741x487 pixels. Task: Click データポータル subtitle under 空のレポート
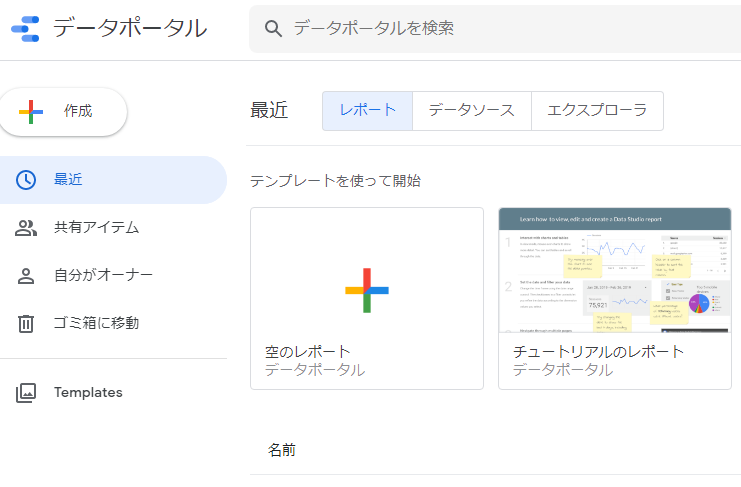point(315,370)
